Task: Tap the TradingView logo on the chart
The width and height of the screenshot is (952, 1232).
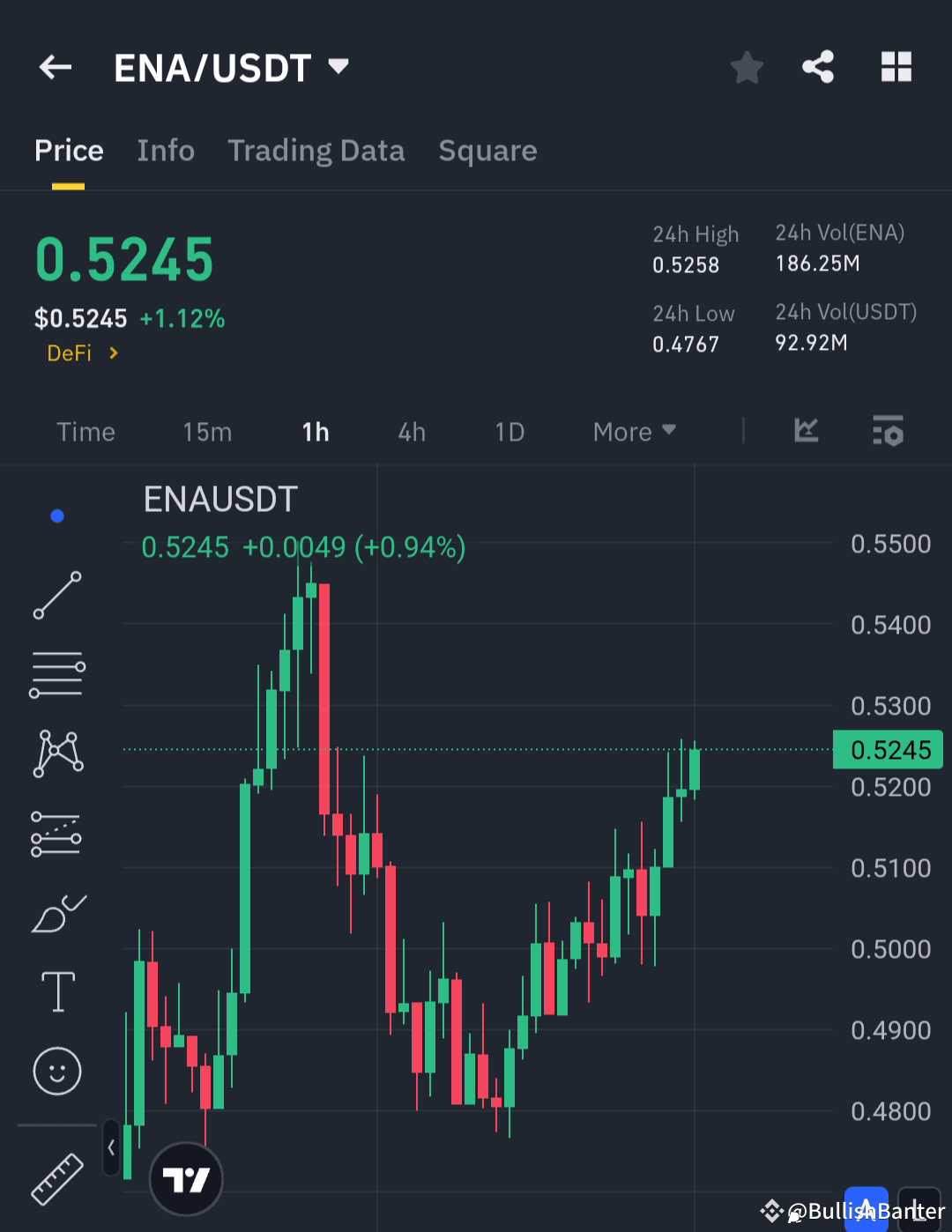Action: coord(185,1178)
